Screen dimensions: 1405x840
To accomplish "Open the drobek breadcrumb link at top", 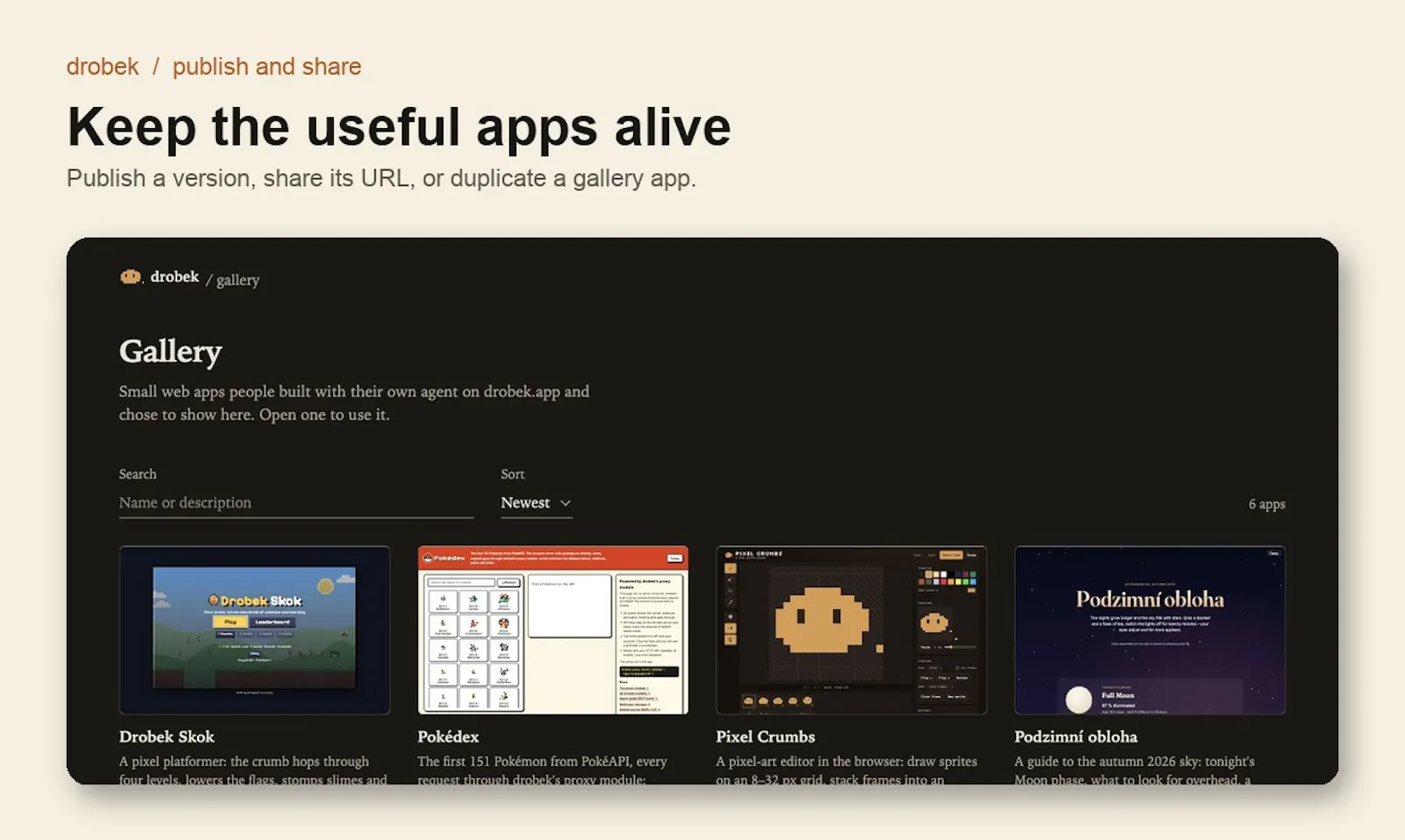I will tap(103, 67).
